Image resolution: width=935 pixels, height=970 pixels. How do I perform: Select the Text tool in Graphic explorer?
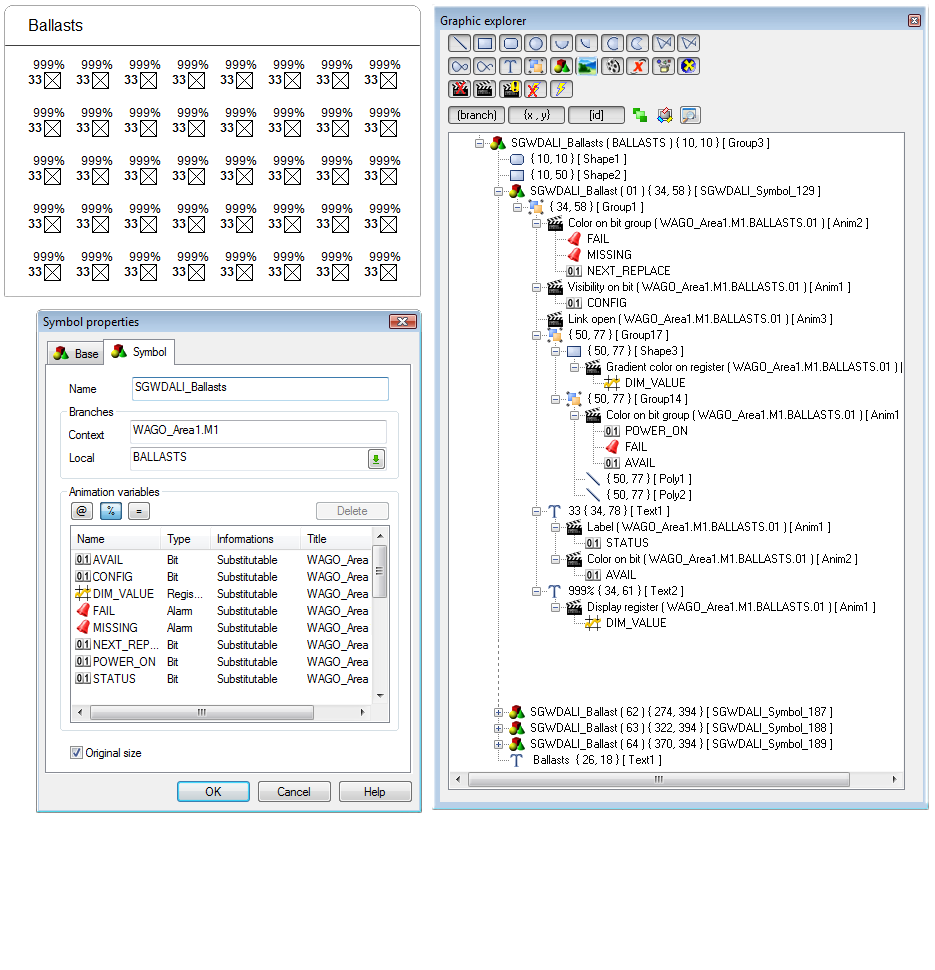click(x=510, y=66)
